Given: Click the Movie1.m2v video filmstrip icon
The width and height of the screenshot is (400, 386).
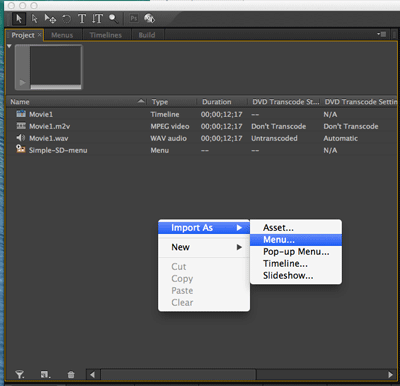Looking at the screenshot, I should [x=21, y=126].
